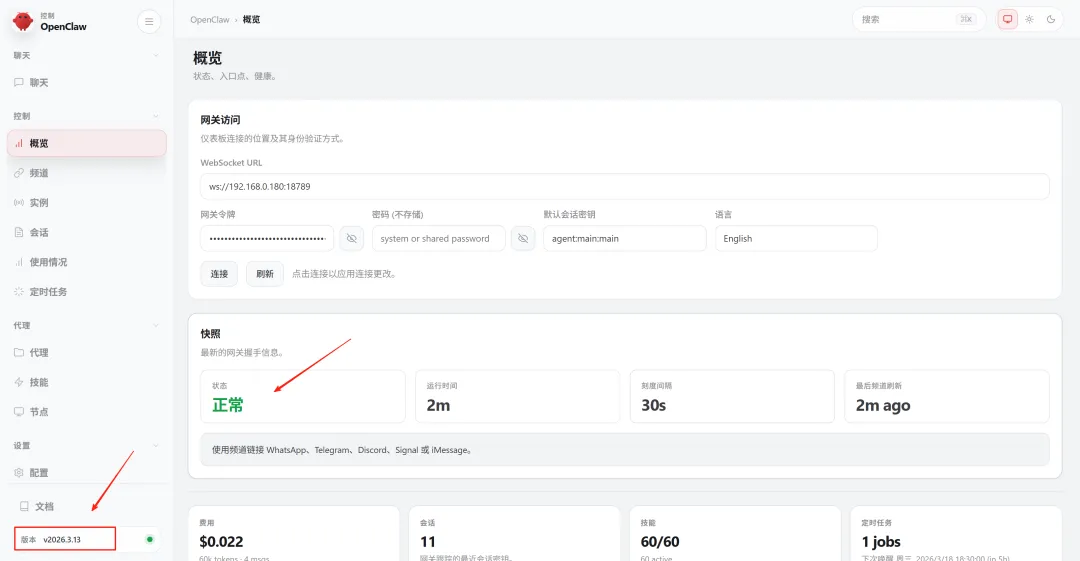Go to 会话 sessions page
Image resolution: width=1080 pixels, height=561 pixels.
(x=87, y=232)
